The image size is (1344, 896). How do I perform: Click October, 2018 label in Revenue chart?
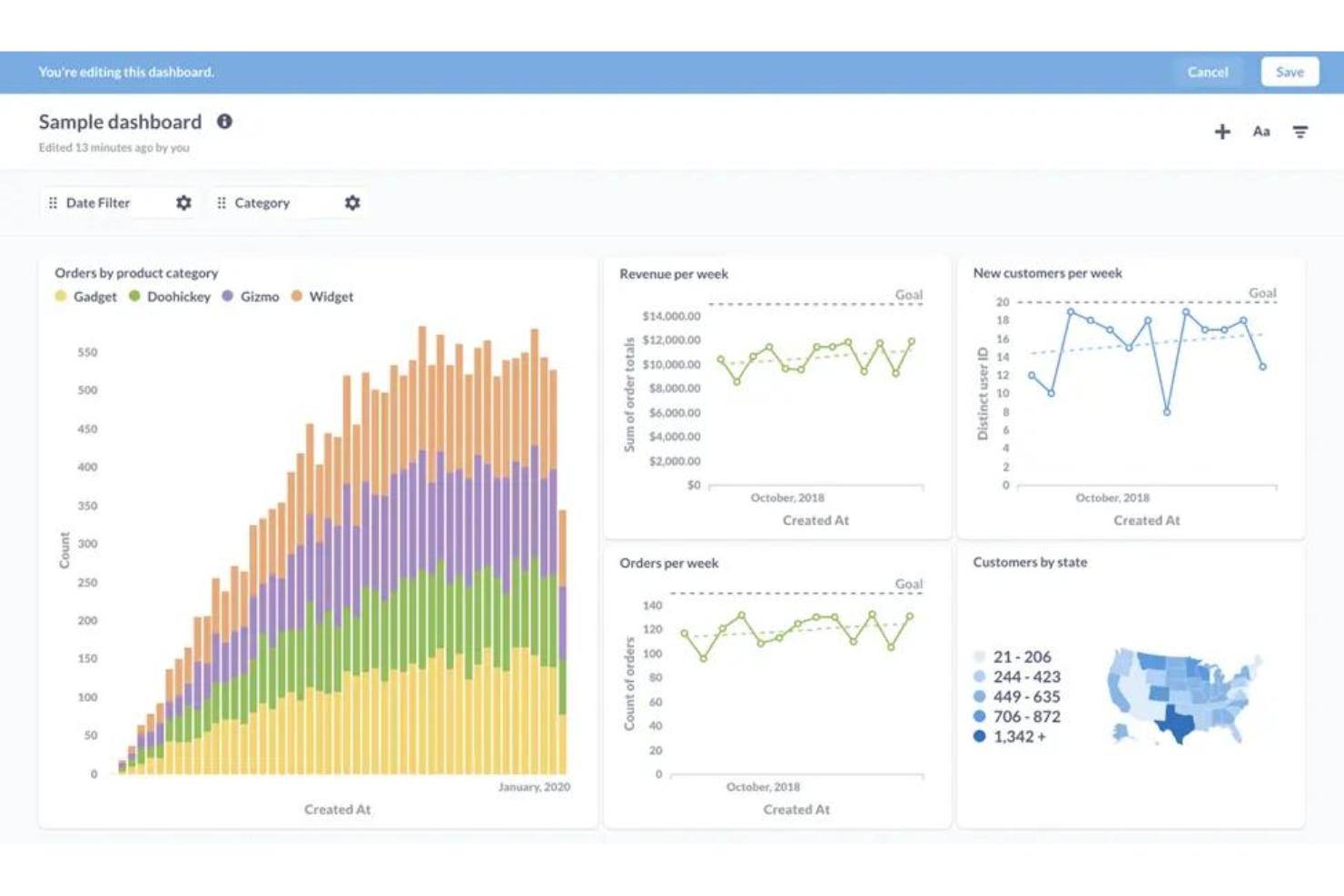click(x=787, y=497)
